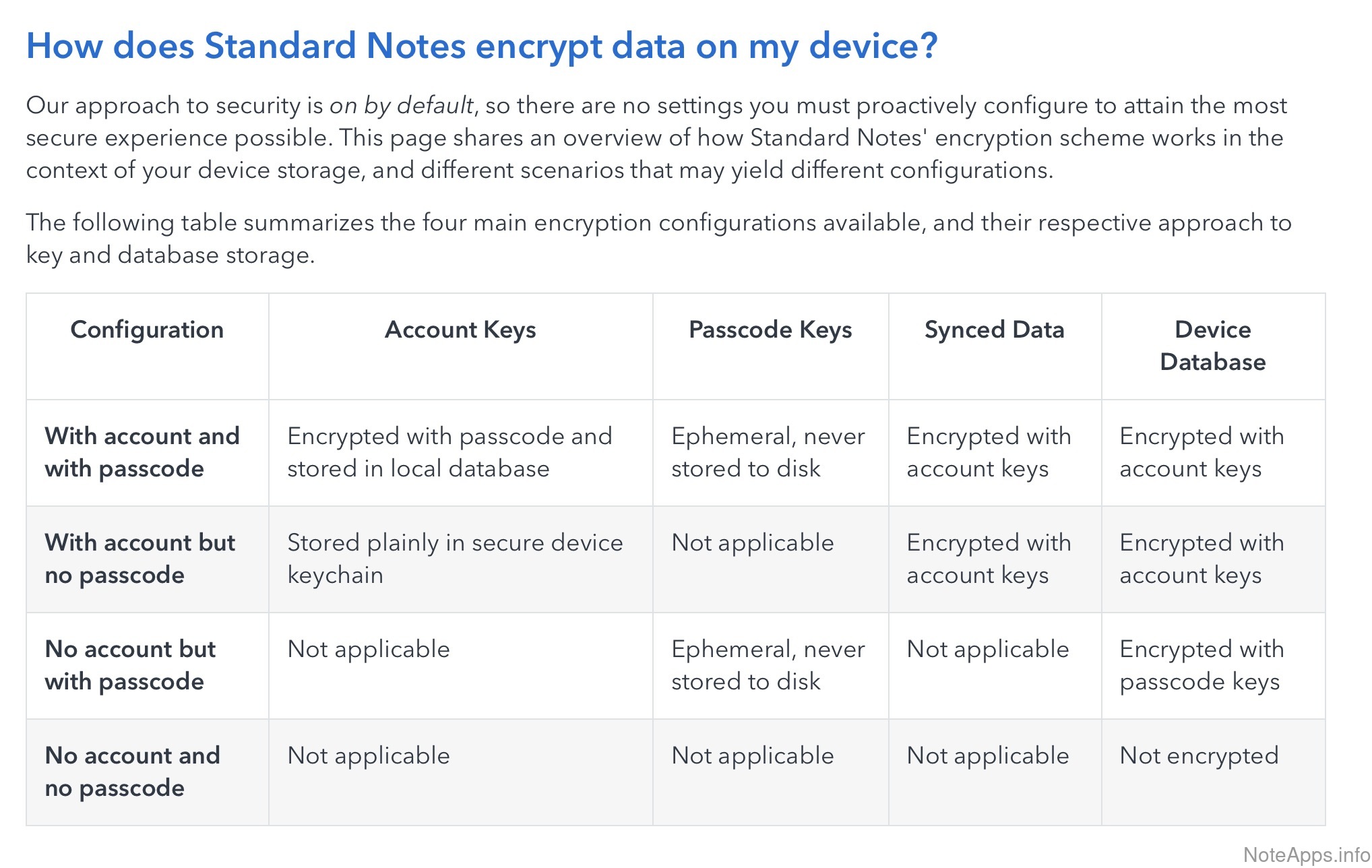Click 'Not applicable' under Passcode Keys in second row
Image resolution: width=1372 pixels, height=868 pixels.
753,542
